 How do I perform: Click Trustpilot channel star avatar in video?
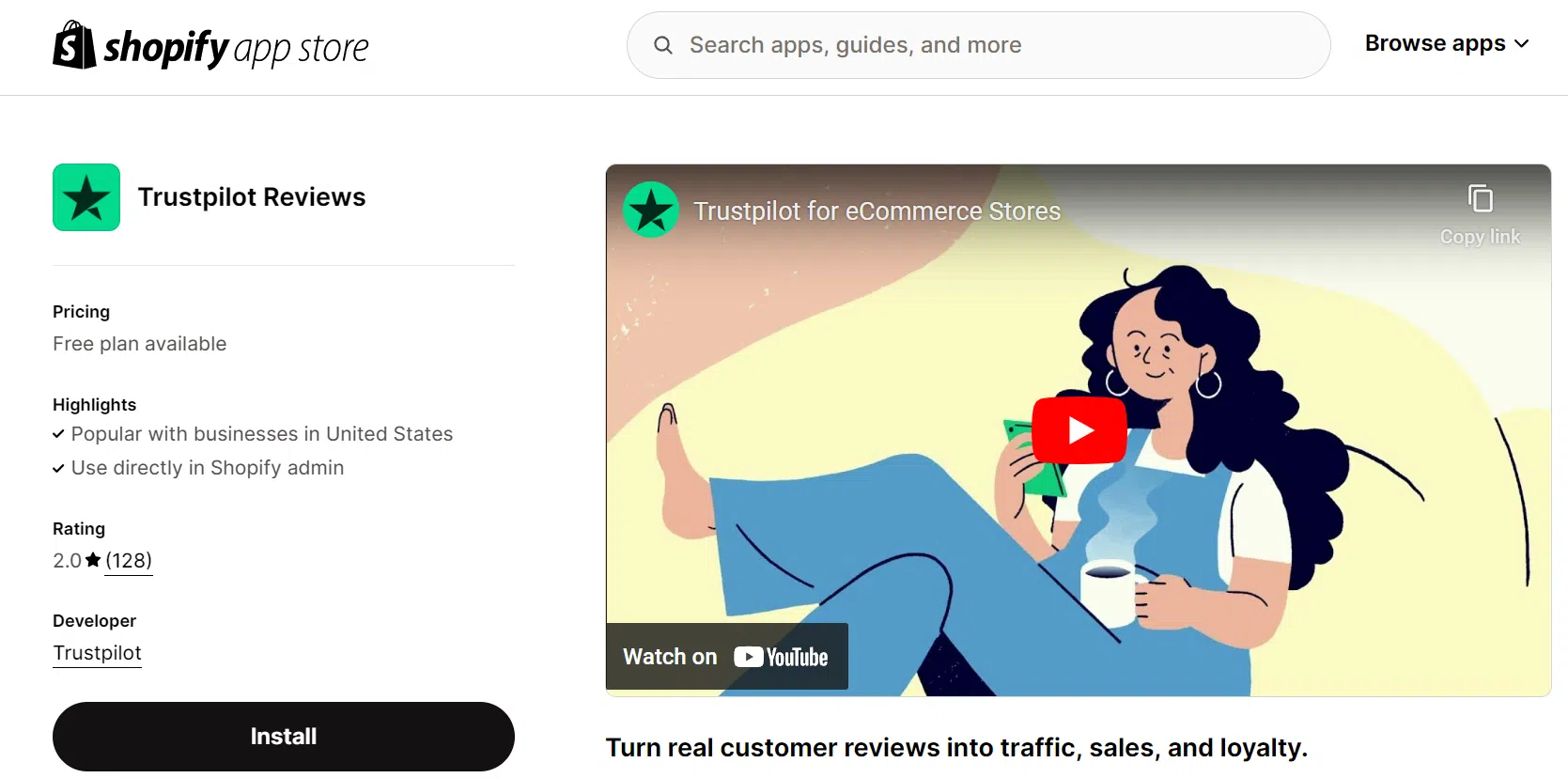[651, 210]
